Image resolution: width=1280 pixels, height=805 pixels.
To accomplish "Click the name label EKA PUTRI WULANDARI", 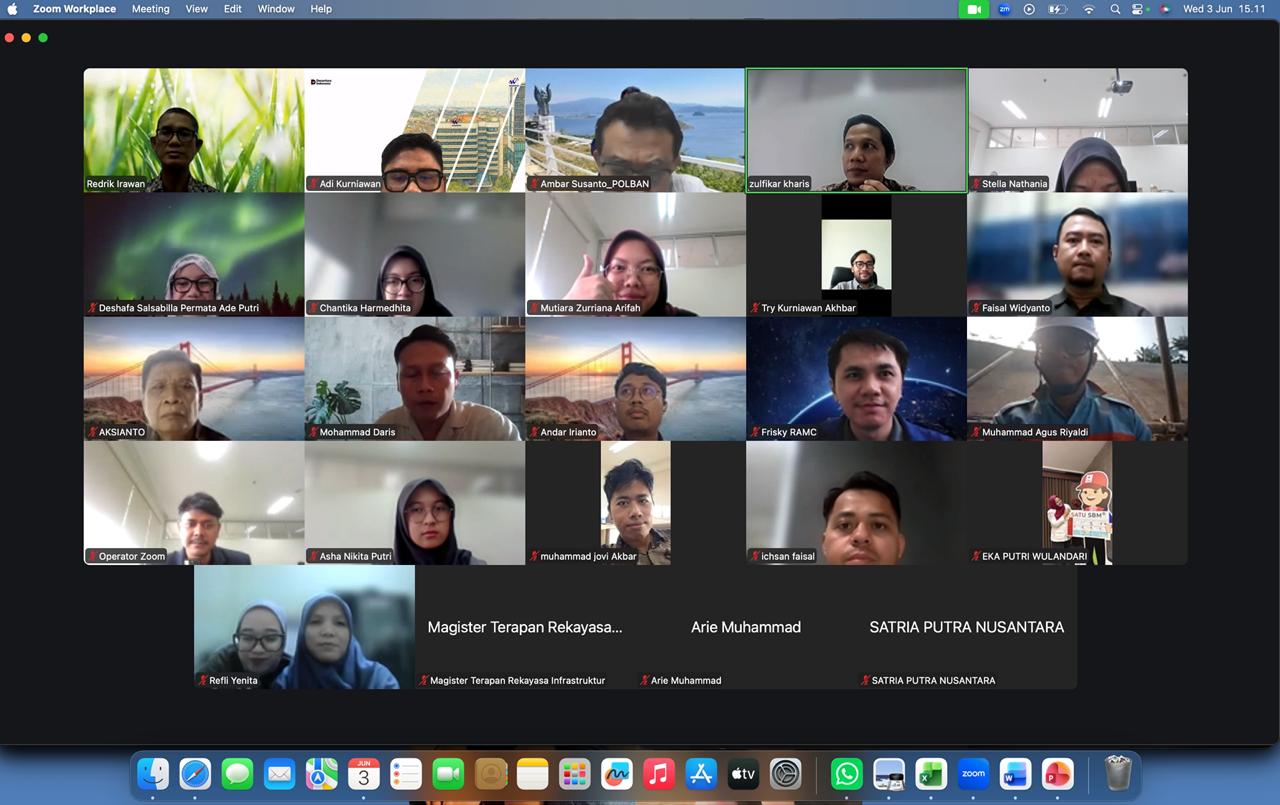I will [1034, 556].
